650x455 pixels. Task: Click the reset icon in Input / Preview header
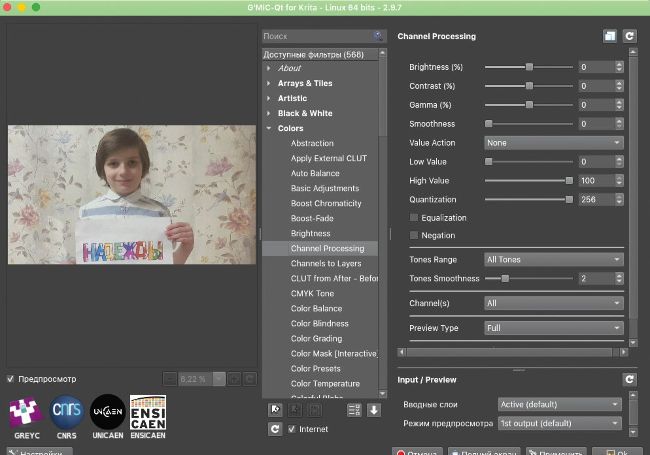point(629,379)
